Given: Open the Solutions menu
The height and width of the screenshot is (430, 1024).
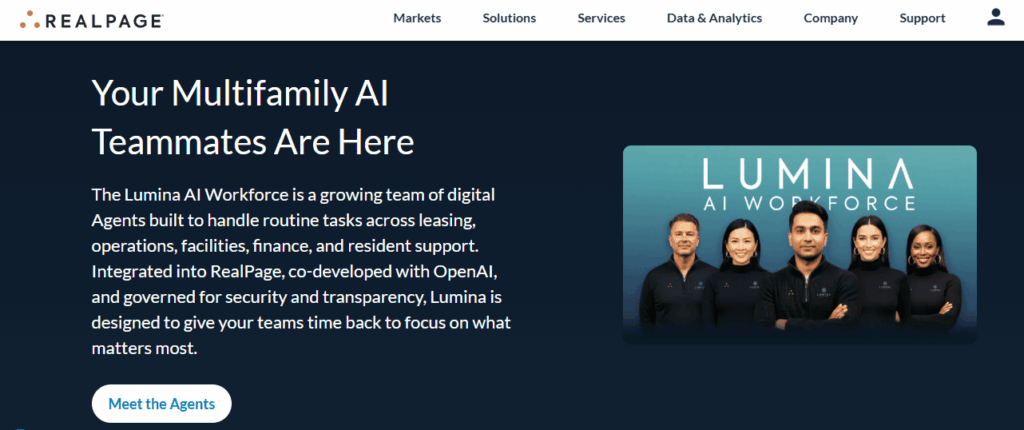Looking at the screenshot, I should point(509,18).
